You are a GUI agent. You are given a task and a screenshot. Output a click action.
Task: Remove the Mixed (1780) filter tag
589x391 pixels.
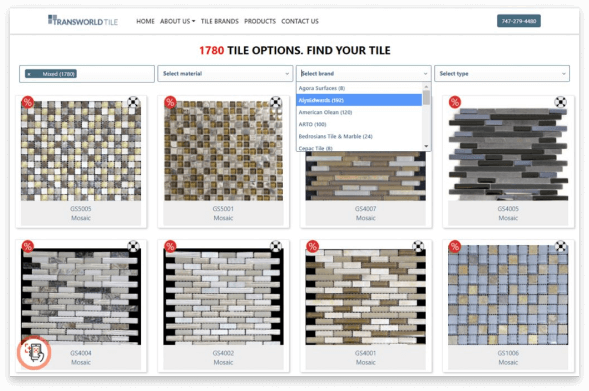coord(29,74)
